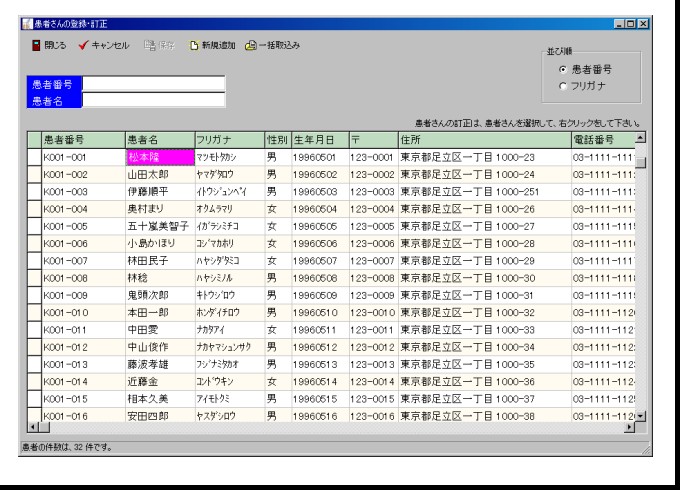Click the 患者番号 column header
Image resolution: width=681 pixels, height=491 pixels.
(83, 140)
